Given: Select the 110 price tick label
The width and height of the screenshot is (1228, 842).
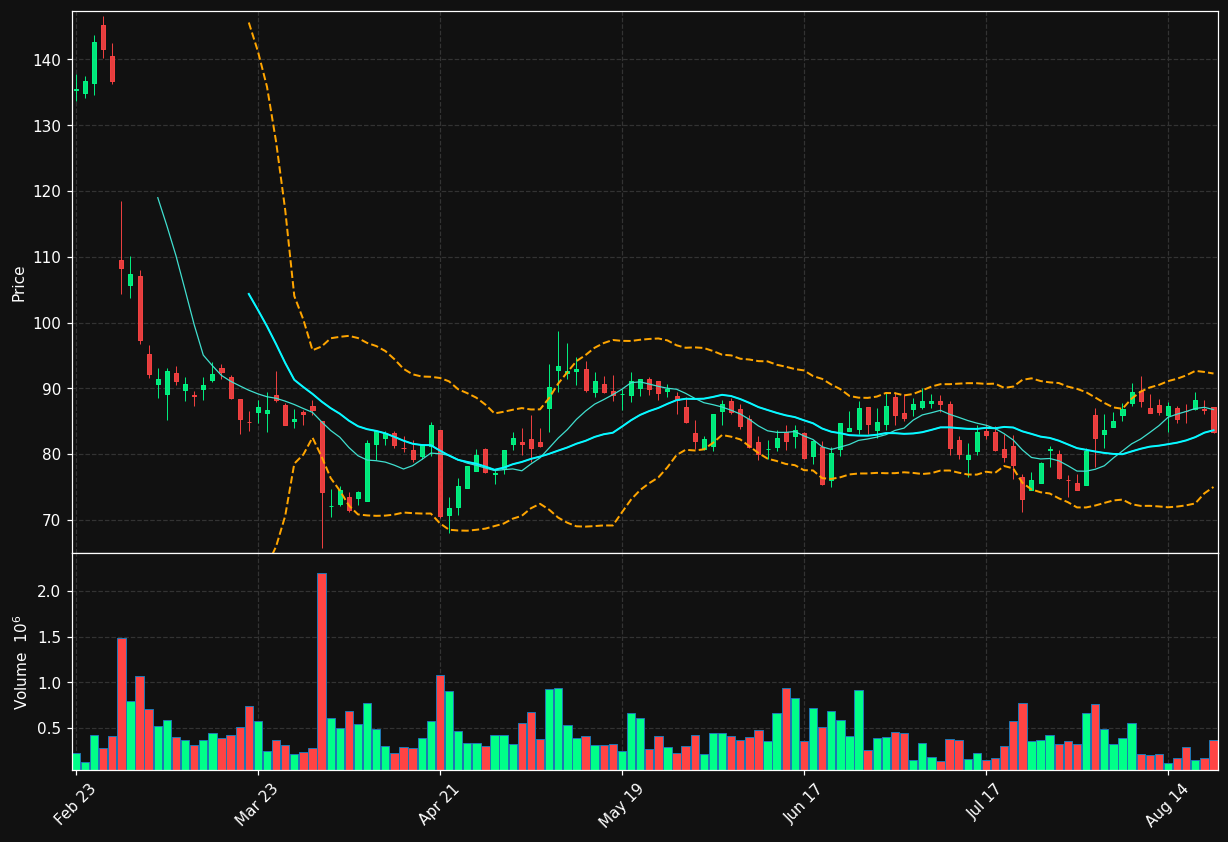Looking at the screenshot, I should [x=47, y=258].
